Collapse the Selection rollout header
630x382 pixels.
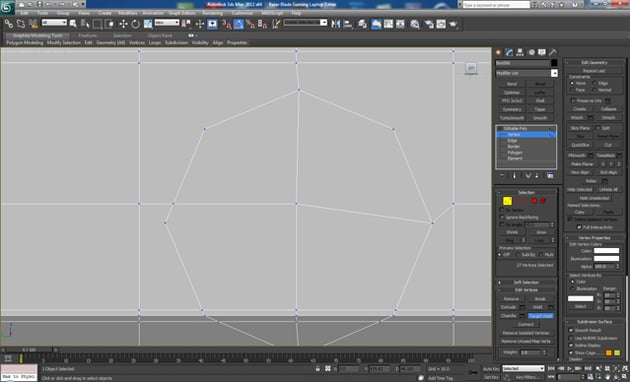[526, 192]
